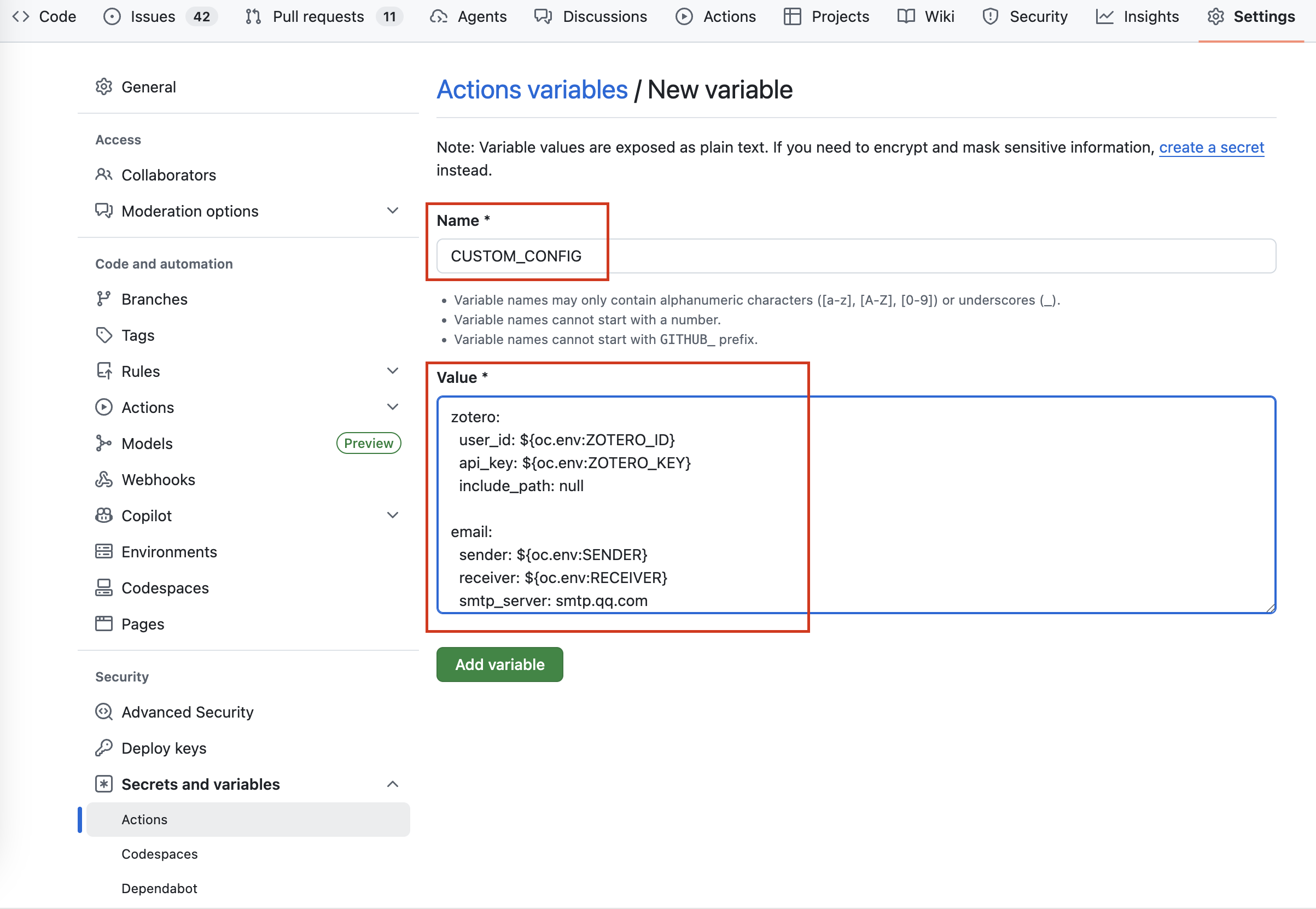Click inside the Value textarea
The height and width of the screenshot is (909, 1316).
pyautogui.click(x=856, y=505)
